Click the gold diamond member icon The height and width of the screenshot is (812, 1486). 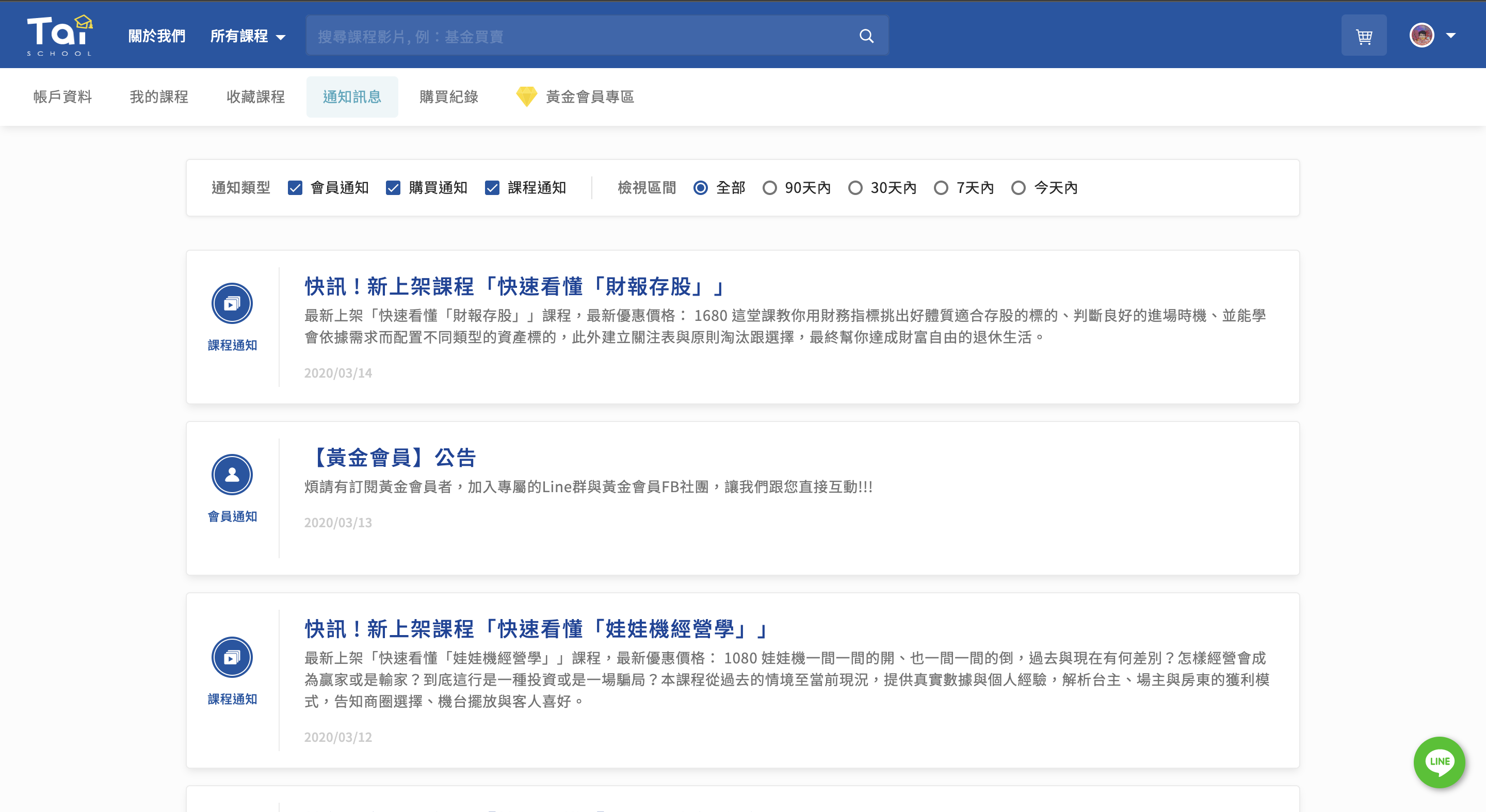[526, 96]
